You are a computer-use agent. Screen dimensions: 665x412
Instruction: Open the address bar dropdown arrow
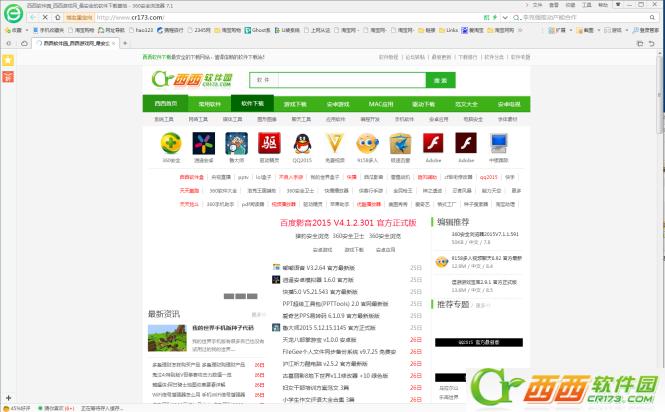tap(505, 17)
